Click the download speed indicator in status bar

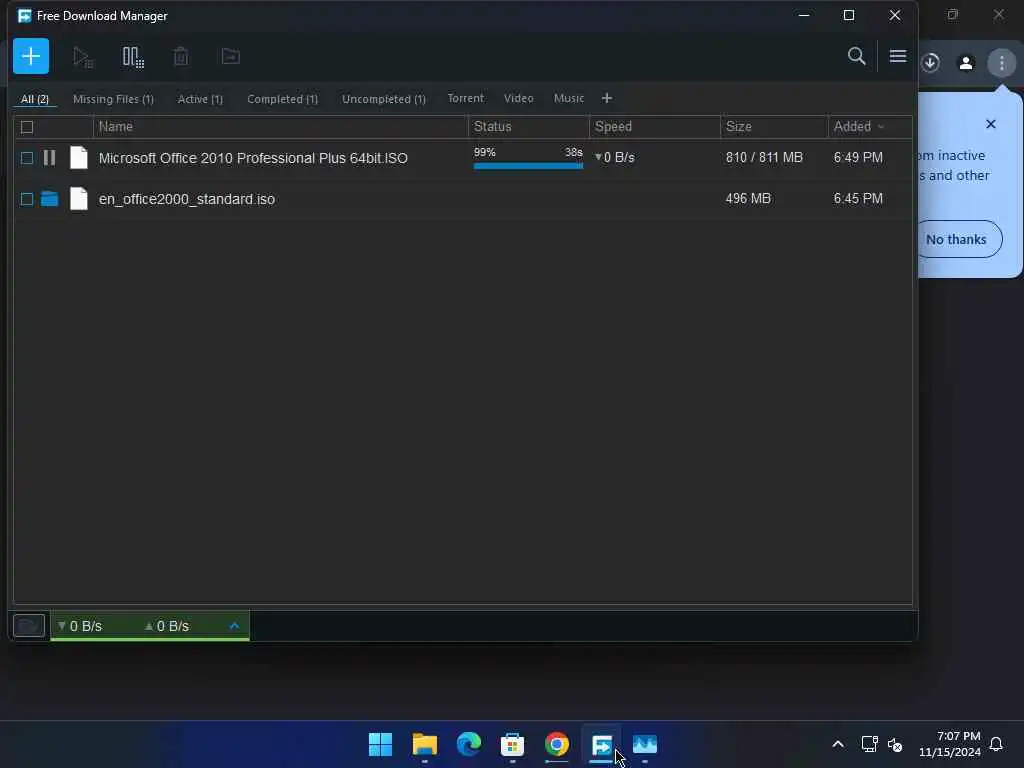click(80, 626)
